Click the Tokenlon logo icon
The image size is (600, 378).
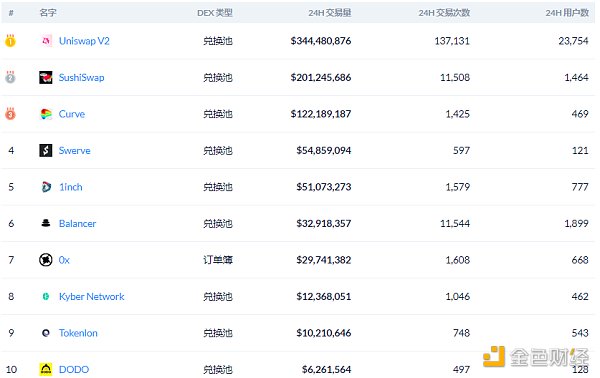[x=46, y=333]
